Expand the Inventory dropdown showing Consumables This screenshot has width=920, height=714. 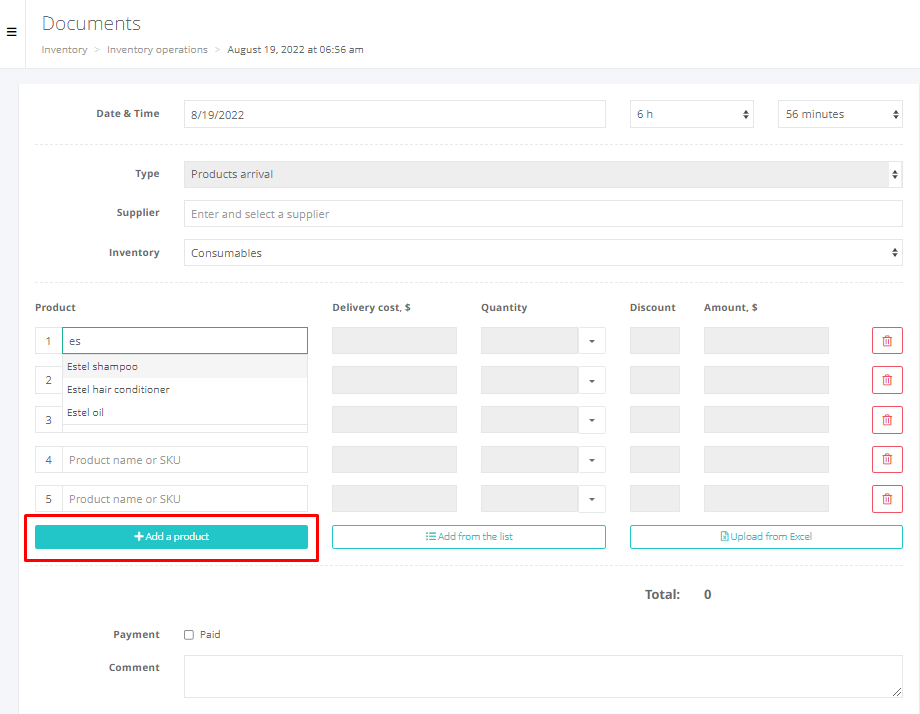click(x=543, y=253)
